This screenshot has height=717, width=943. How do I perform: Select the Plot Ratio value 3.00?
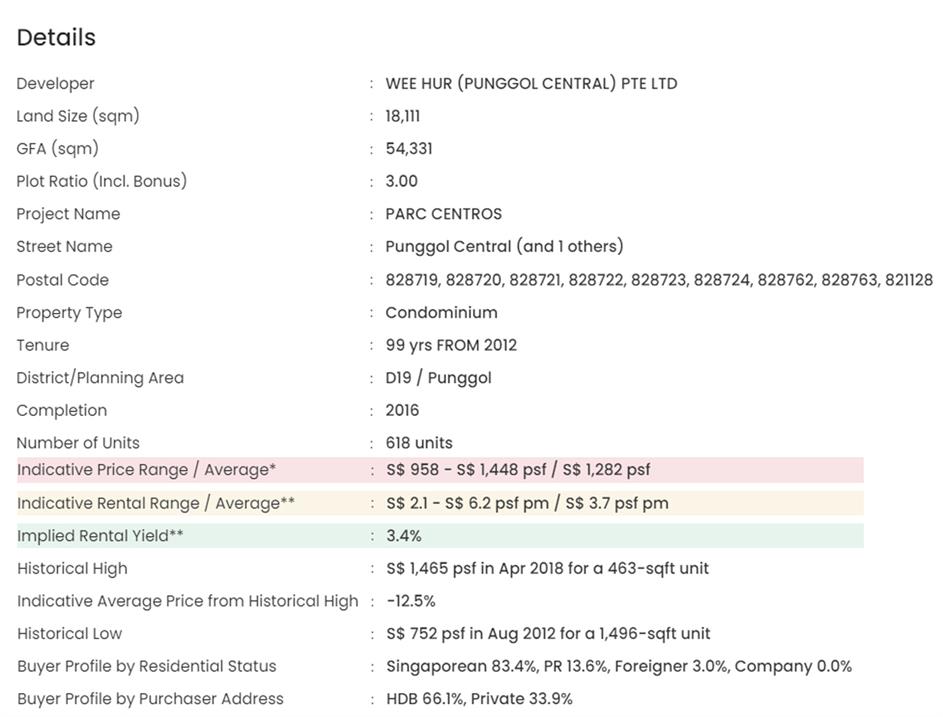click(401, 181)
